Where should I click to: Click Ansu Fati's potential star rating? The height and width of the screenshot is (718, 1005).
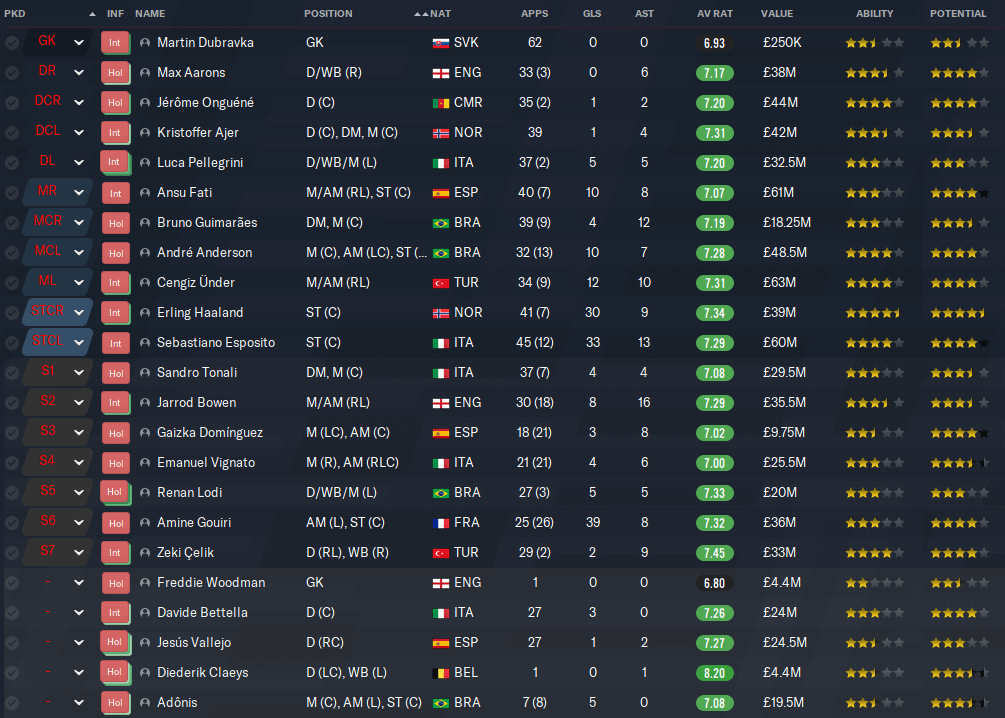[x=959, y=193]
